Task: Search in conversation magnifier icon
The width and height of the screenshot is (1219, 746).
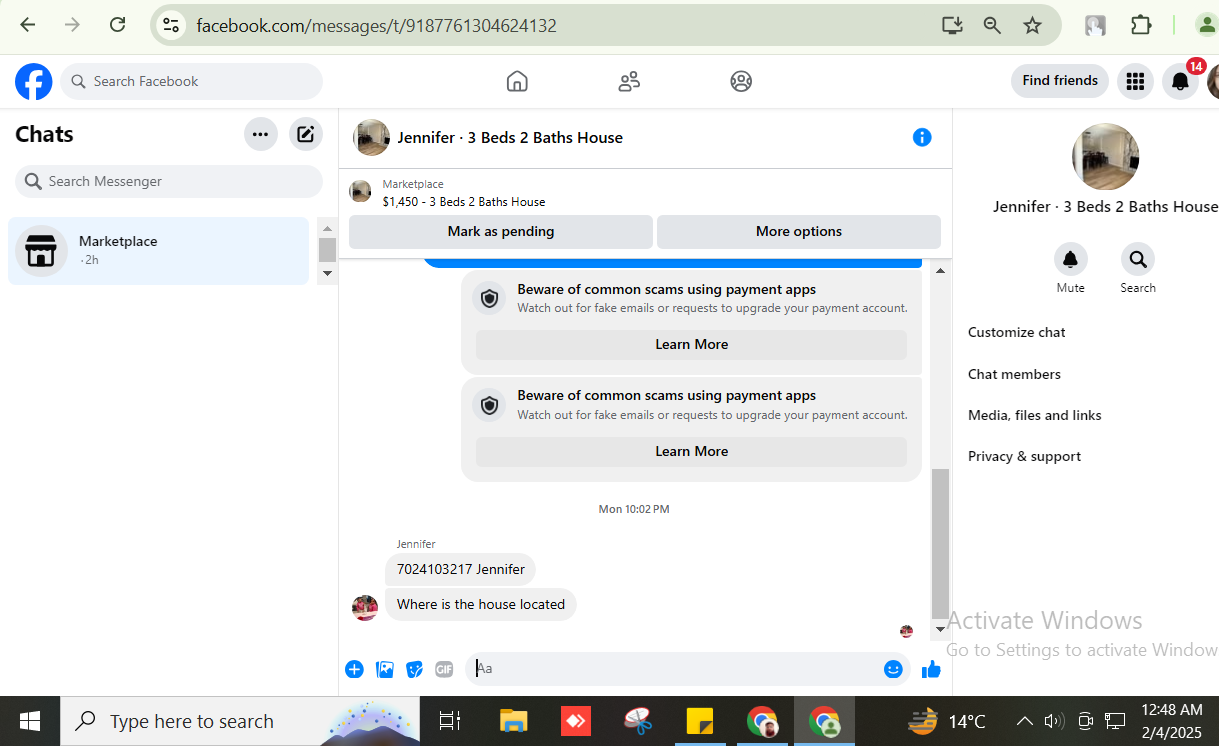Action: (x=1138, y=260)
